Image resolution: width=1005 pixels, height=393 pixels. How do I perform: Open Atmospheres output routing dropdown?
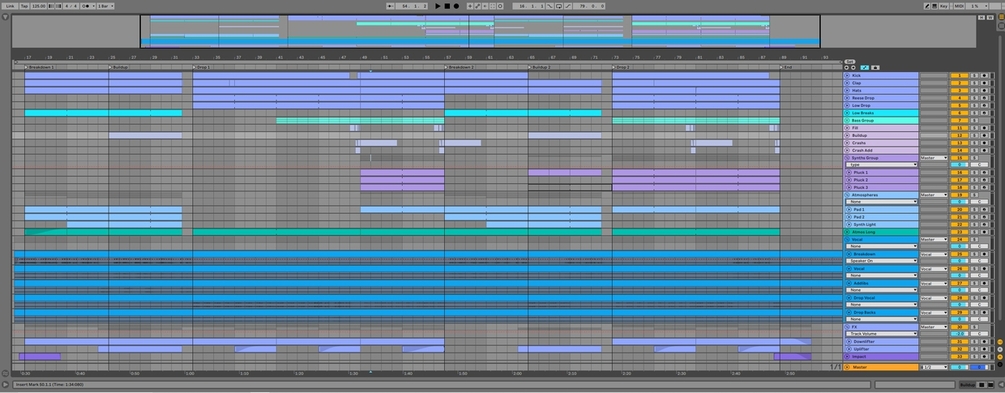coord(934,195)
